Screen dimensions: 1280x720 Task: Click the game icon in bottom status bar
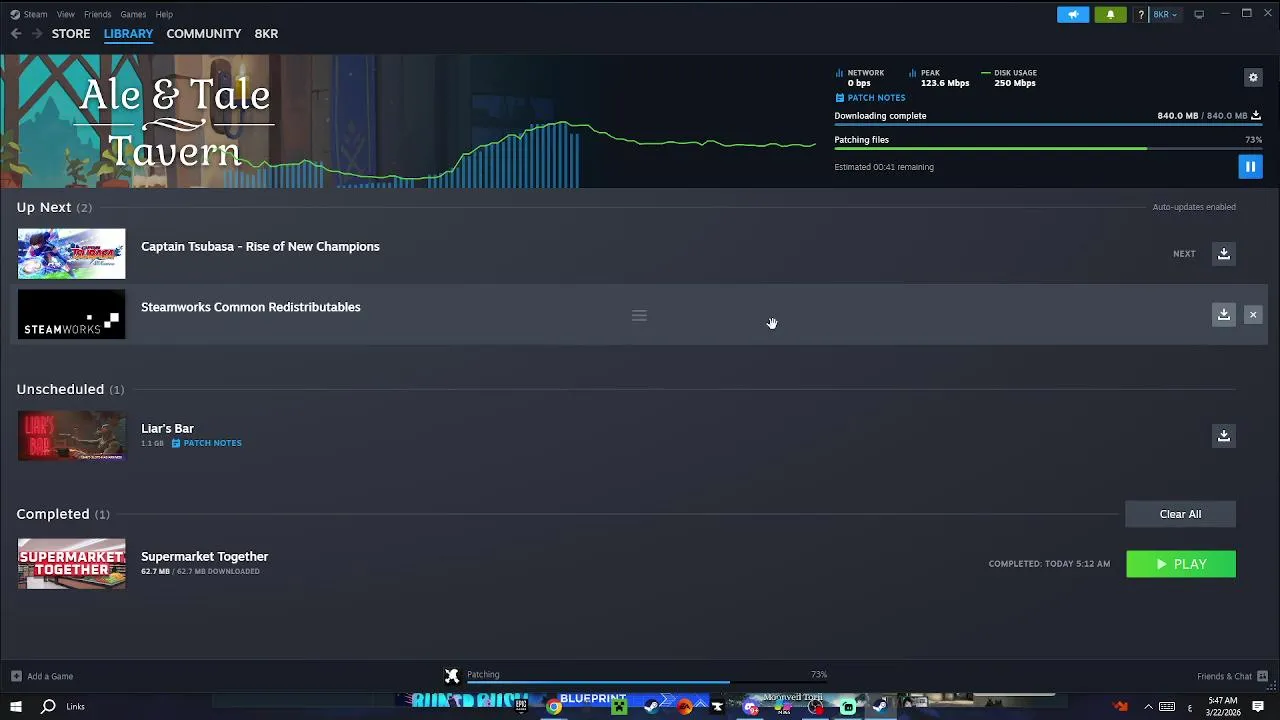452,676
